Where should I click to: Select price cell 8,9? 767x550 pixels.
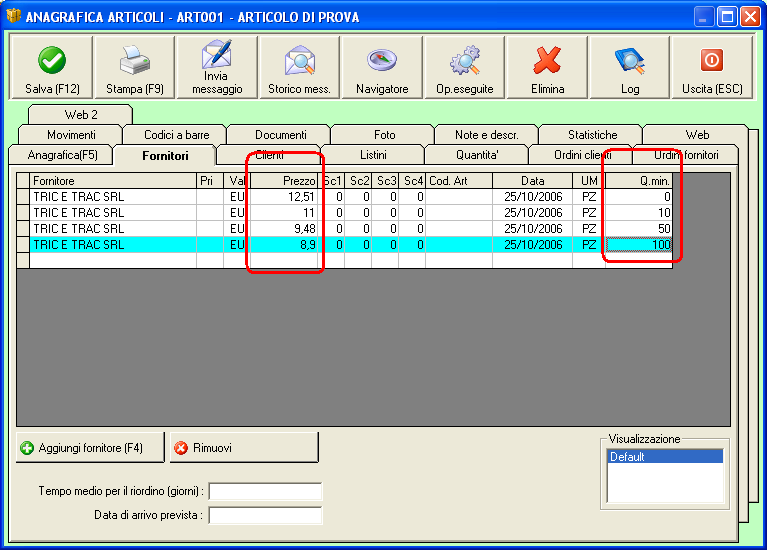[284, 245]
